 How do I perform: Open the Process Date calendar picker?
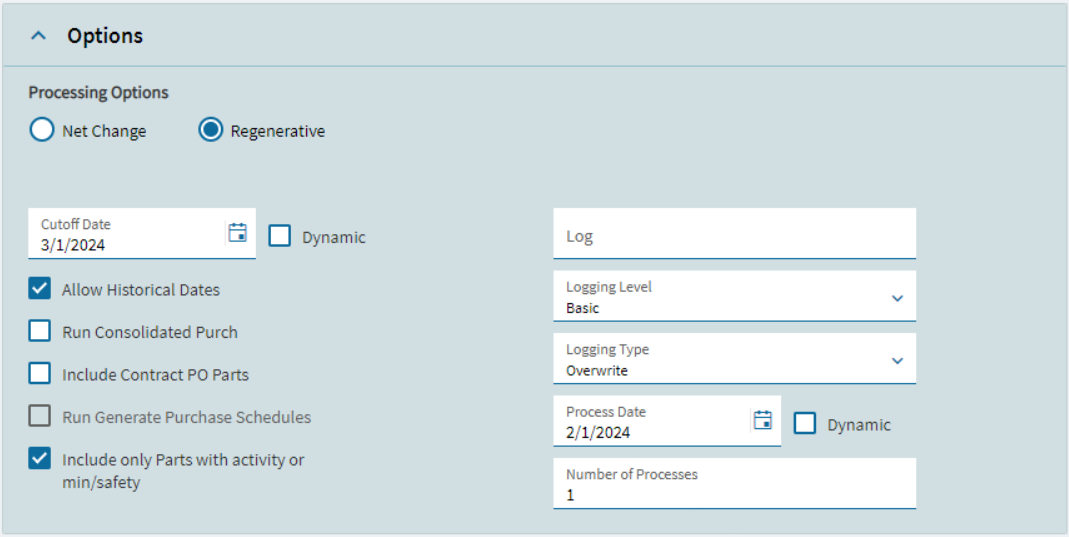coord(763,420)
